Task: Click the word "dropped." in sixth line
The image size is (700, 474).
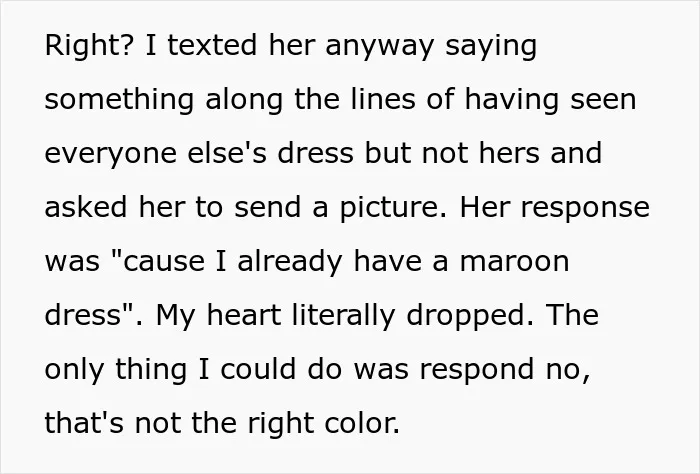Action: pos(470,316)
